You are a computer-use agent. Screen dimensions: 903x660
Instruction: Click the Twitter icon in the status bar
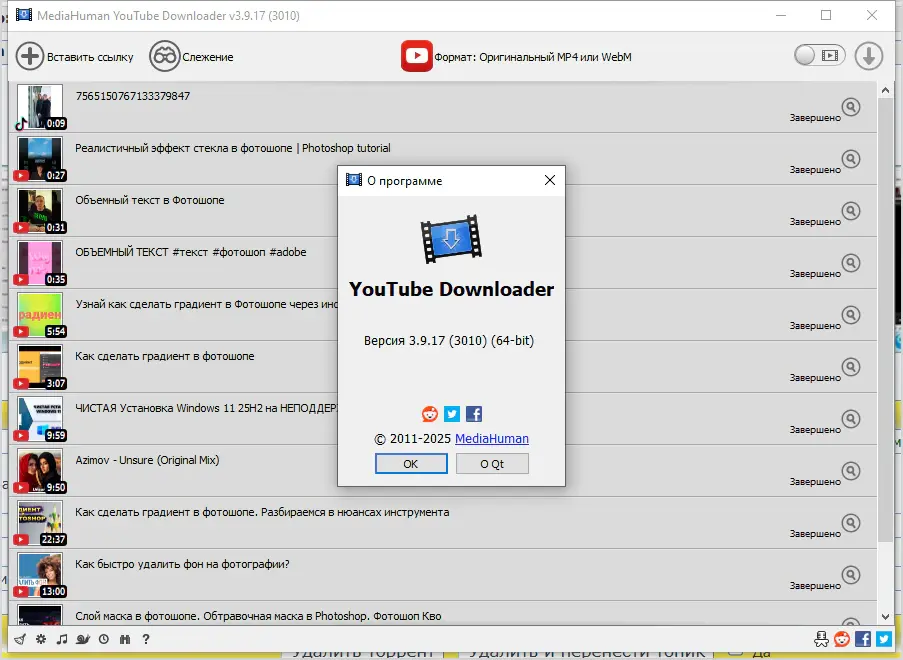point(884,639)
